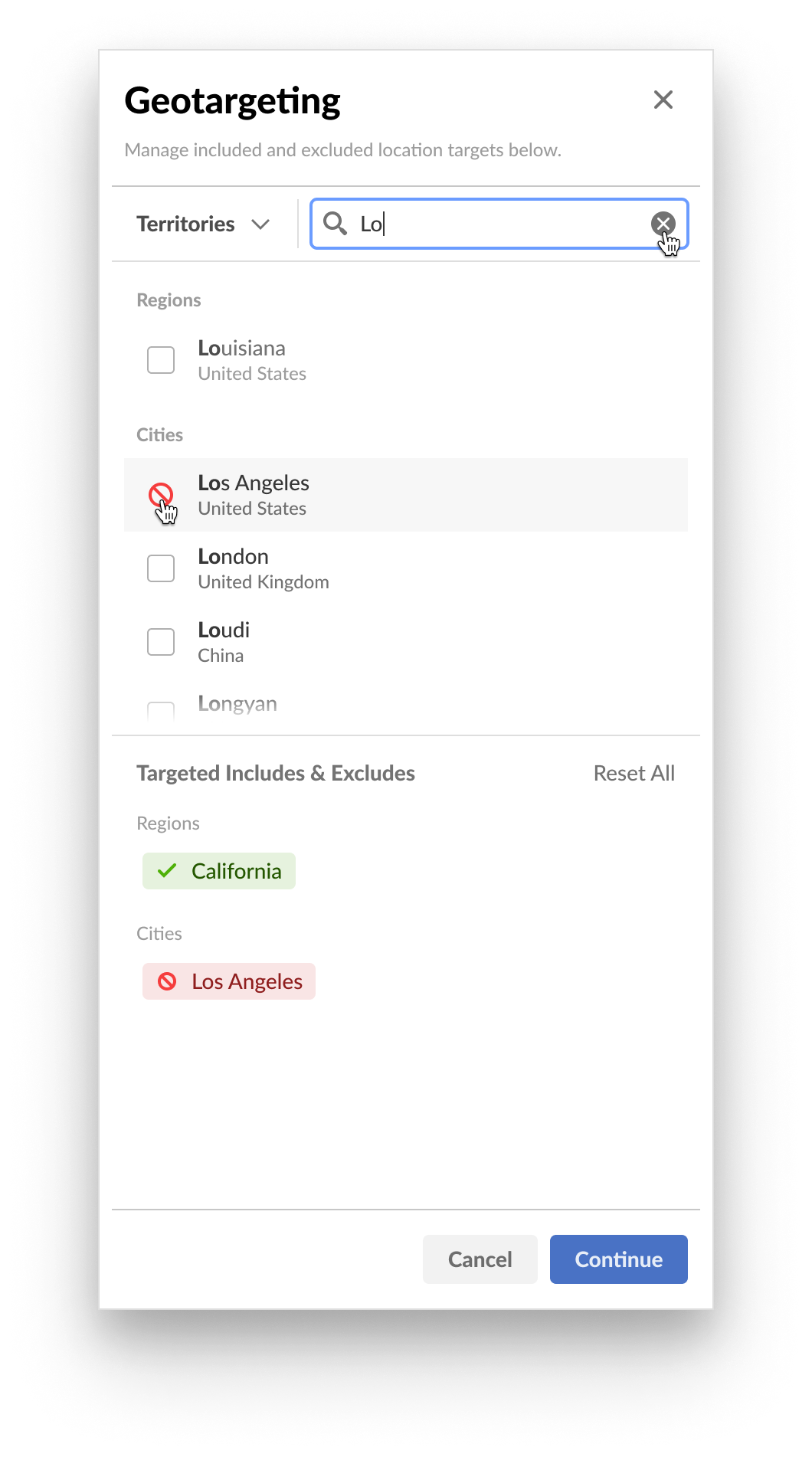The width and height of the screenshot is (812, 1457).
Task: Click the green checkmark on California tag
Action: [167, 871]
